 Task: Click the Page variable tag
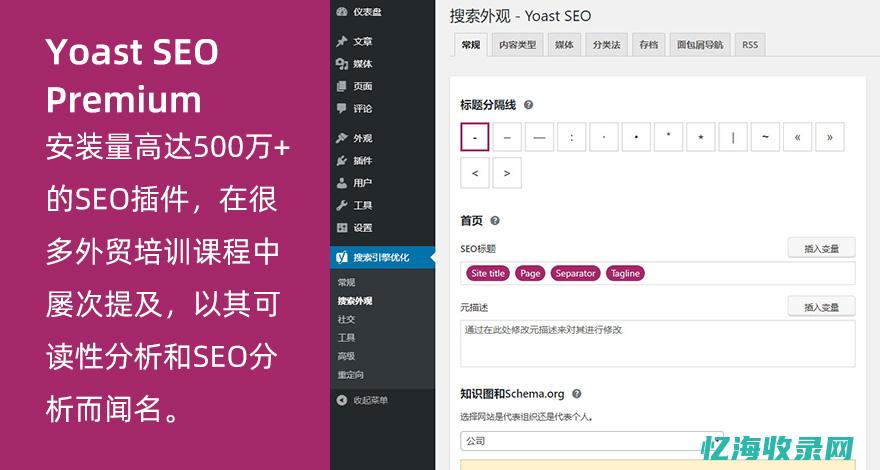coord(530,273)
